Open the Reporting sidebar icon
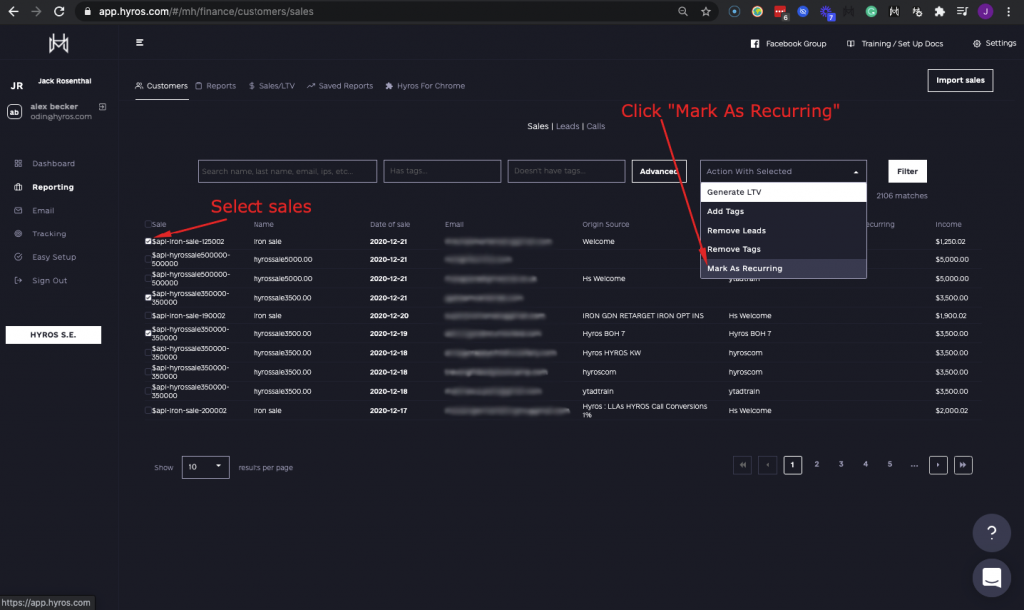The height and width of the screenshot is (610, 1024). [18, 187]
